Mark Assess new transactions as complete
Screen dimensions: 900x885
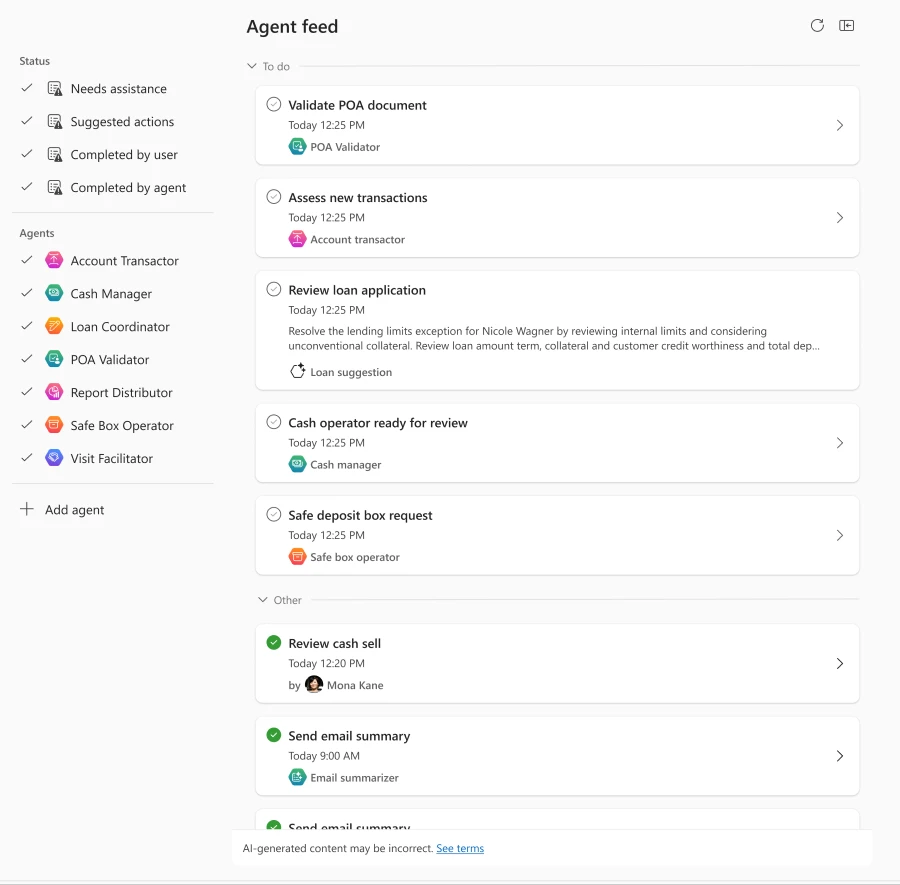click(x=273, y=196)
